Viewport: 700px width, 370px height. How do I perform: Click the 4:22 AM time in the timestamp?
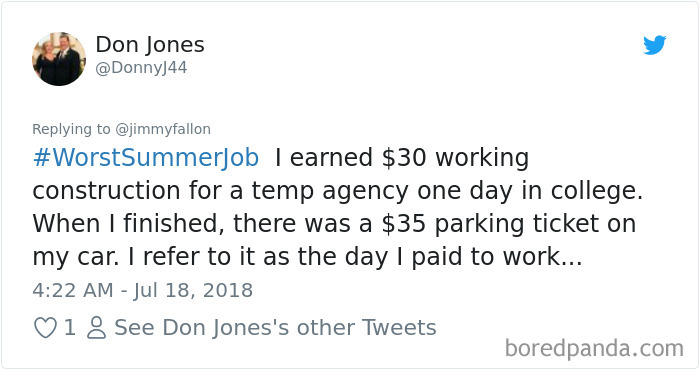pos(73,290)
